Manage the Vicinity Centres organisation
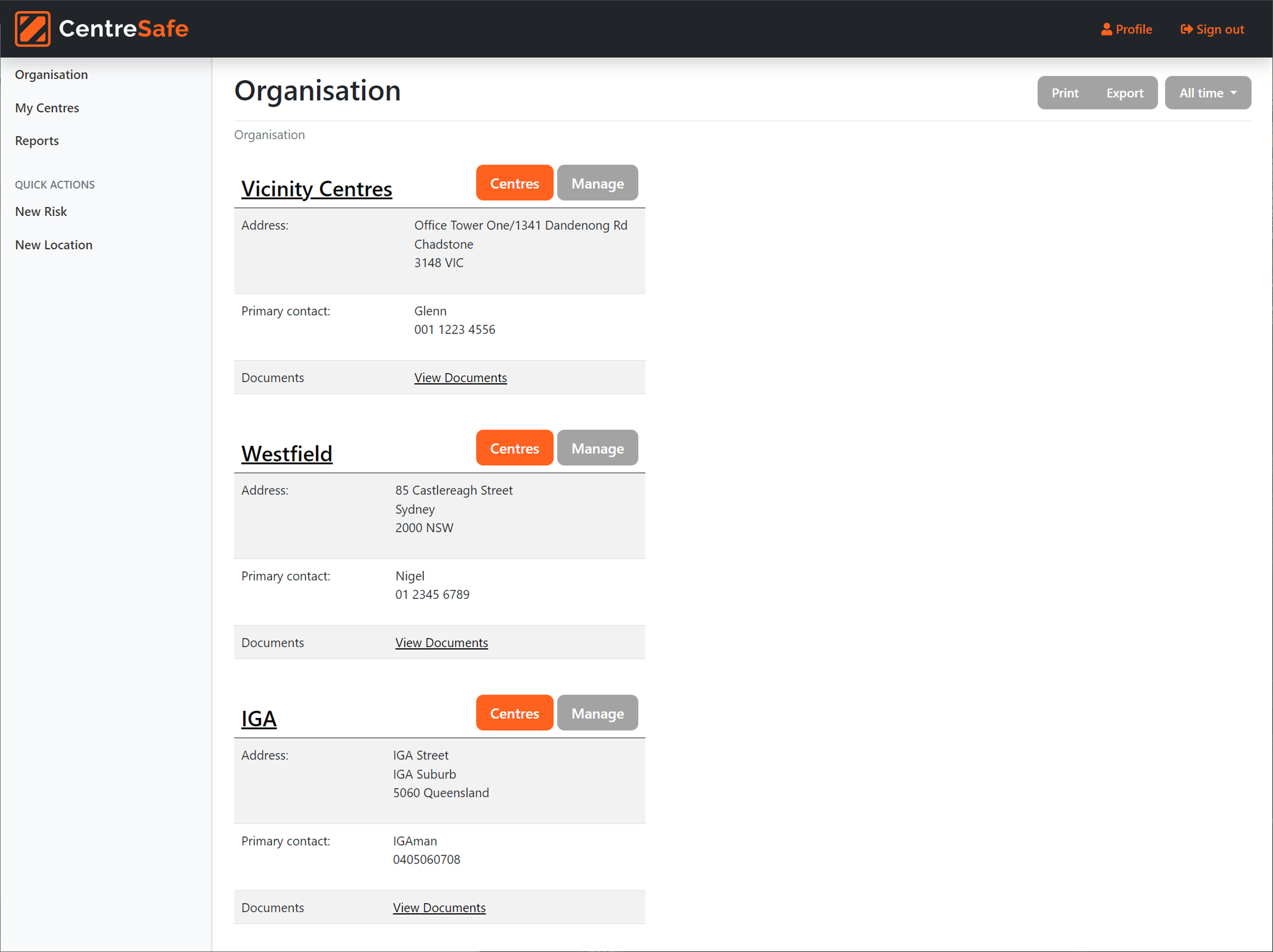1273x952 pixels. pyautogui.click(x=597, y=183)
